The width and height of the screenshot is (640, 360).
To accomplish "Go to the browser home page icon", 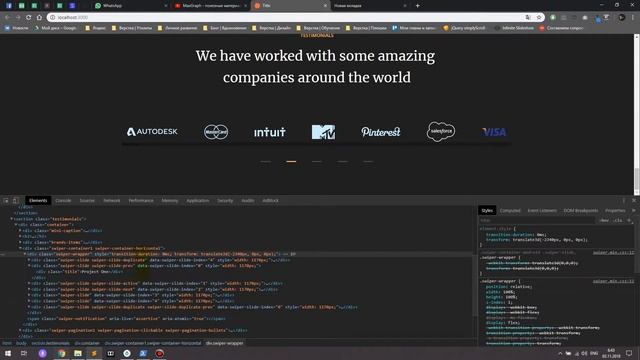I will click(x=39, y=17).
